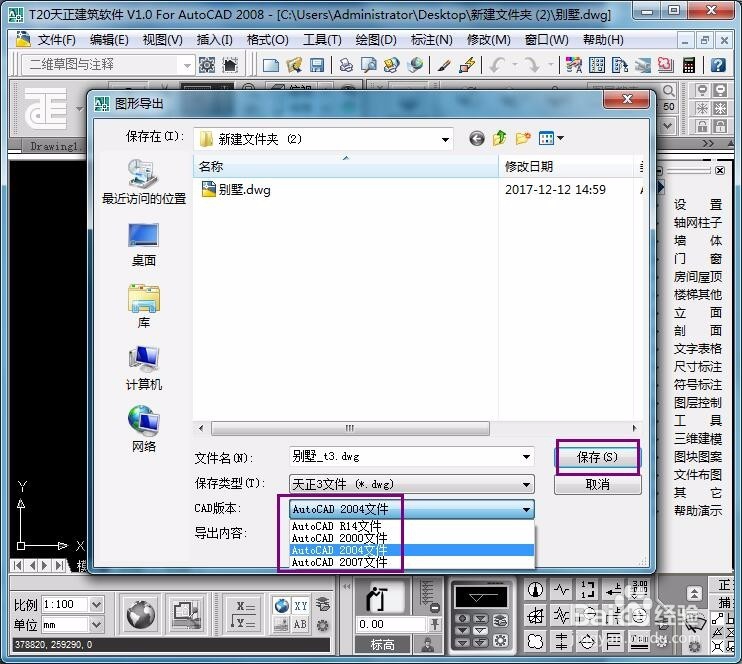The height and width of the screenshot is (664, 742).
Task: Click the cloud revision icon in the bottom right
Action: (x=535, y=641)
